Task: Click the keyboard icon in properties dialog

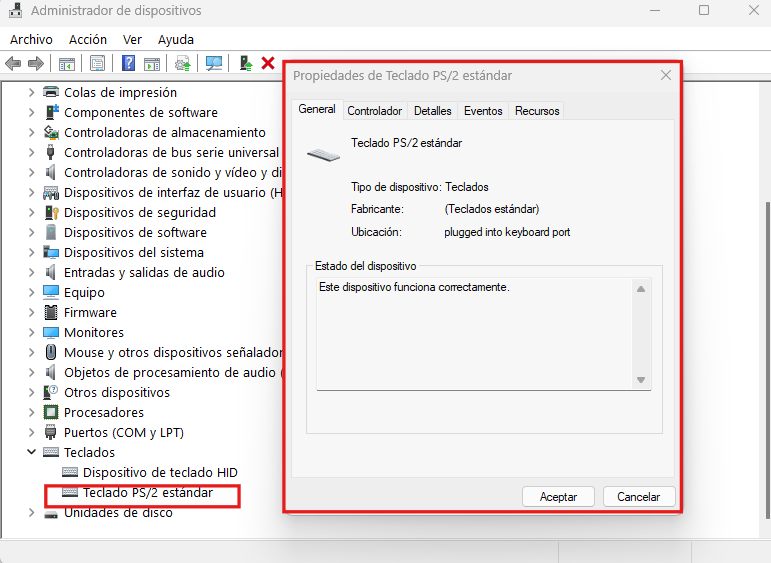Action: tap(323, 155)
